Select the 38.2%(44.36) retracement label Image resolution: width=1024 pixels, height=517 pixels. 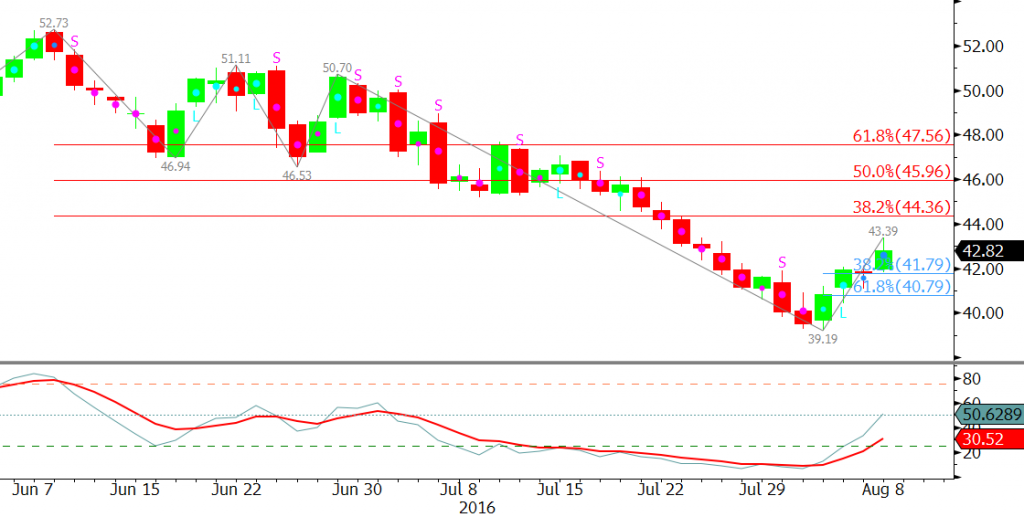[x=901, y=208]
